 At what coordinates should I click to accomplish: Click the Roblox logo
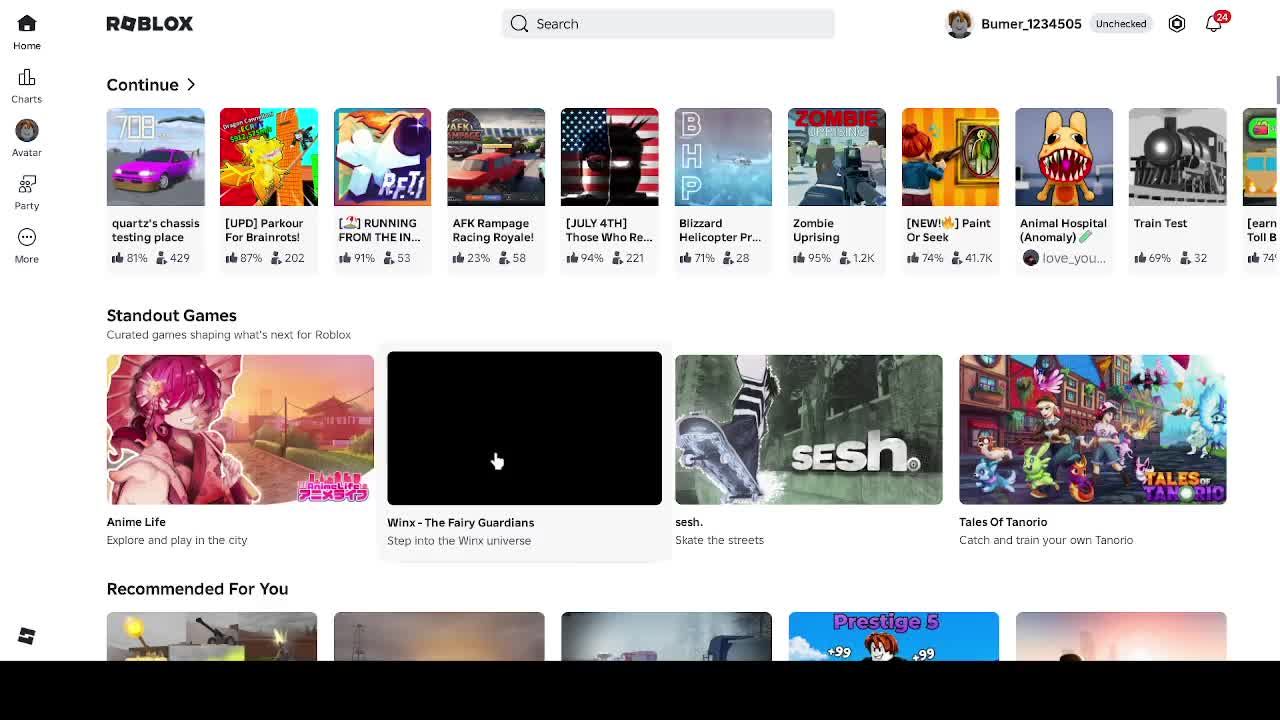(x=150, y=23)
